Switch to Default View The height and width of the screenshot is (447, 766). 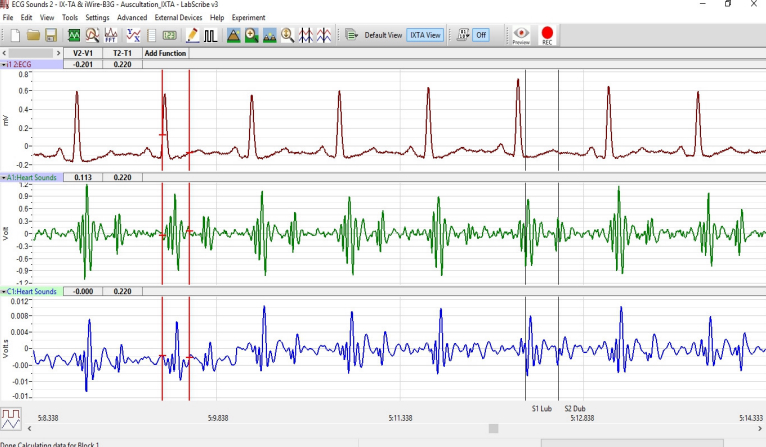(381, 35)
